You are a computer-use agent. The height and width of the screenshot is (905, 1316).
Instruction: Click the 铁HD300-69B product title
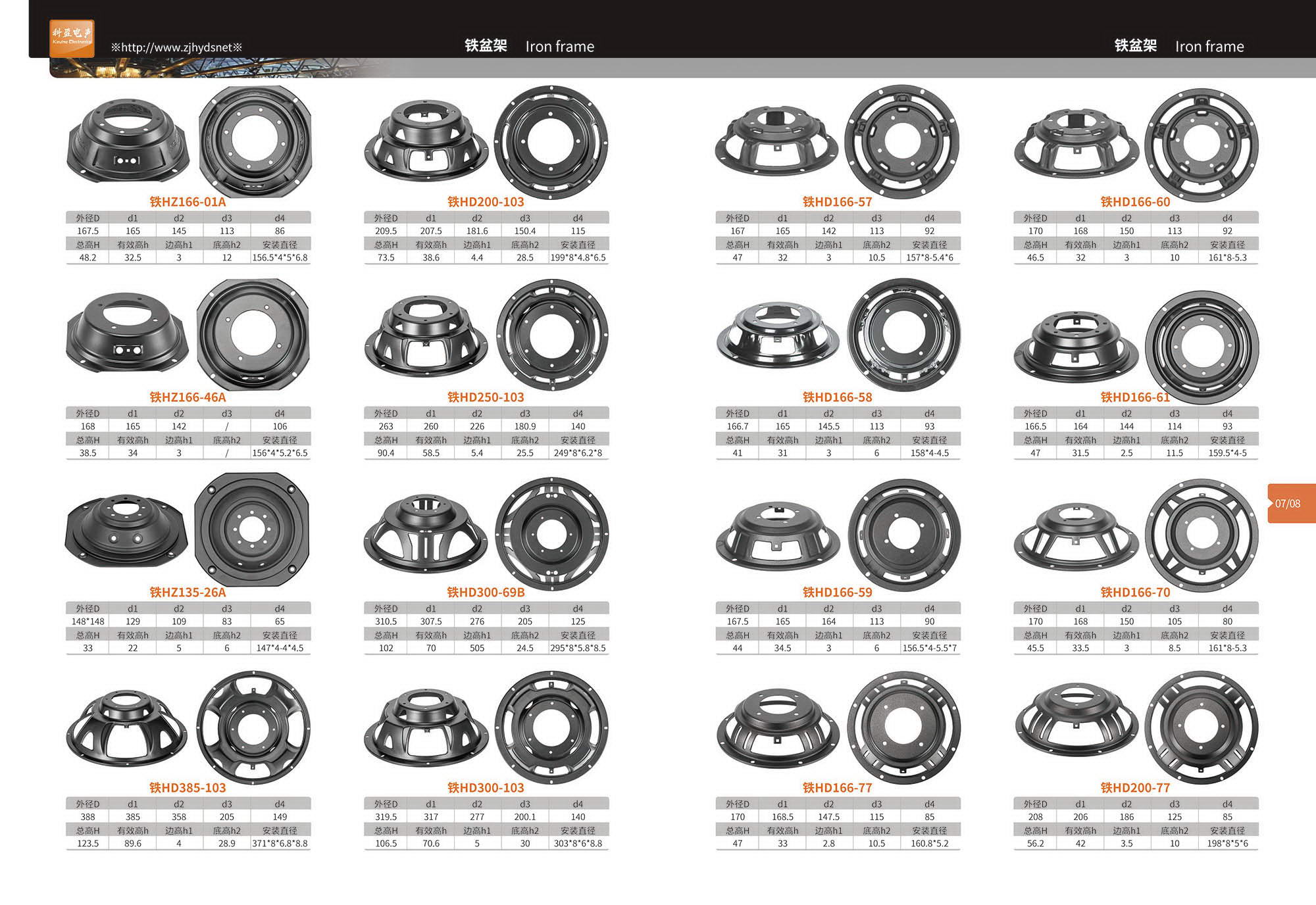[486, 592]
